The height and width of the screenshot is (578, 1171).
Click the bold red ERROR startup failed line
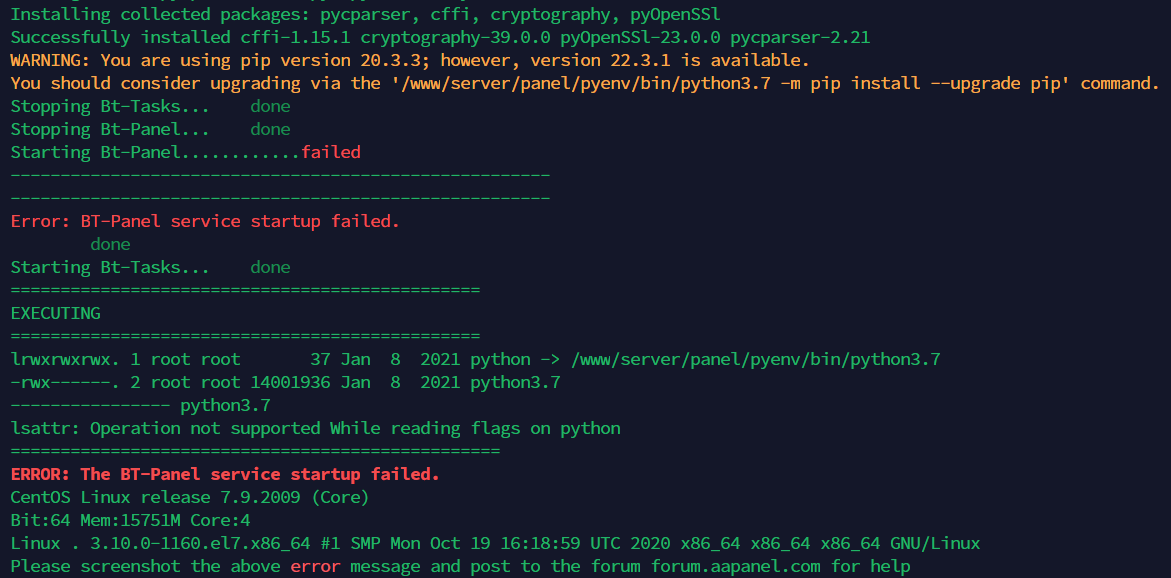225,474
